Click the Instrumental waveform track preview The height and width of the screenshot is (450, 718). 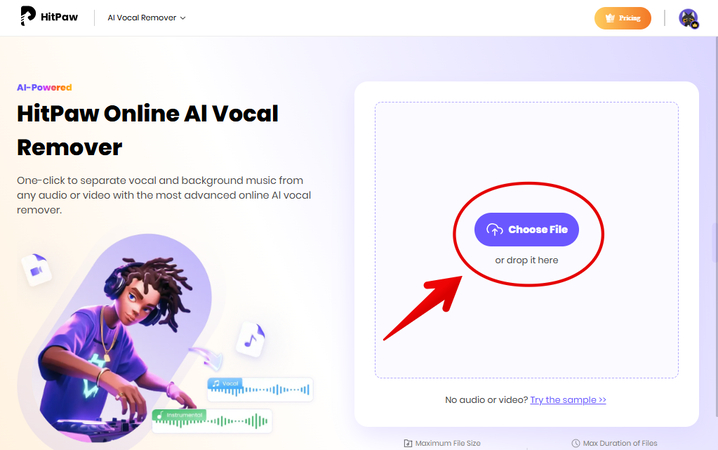212,421
